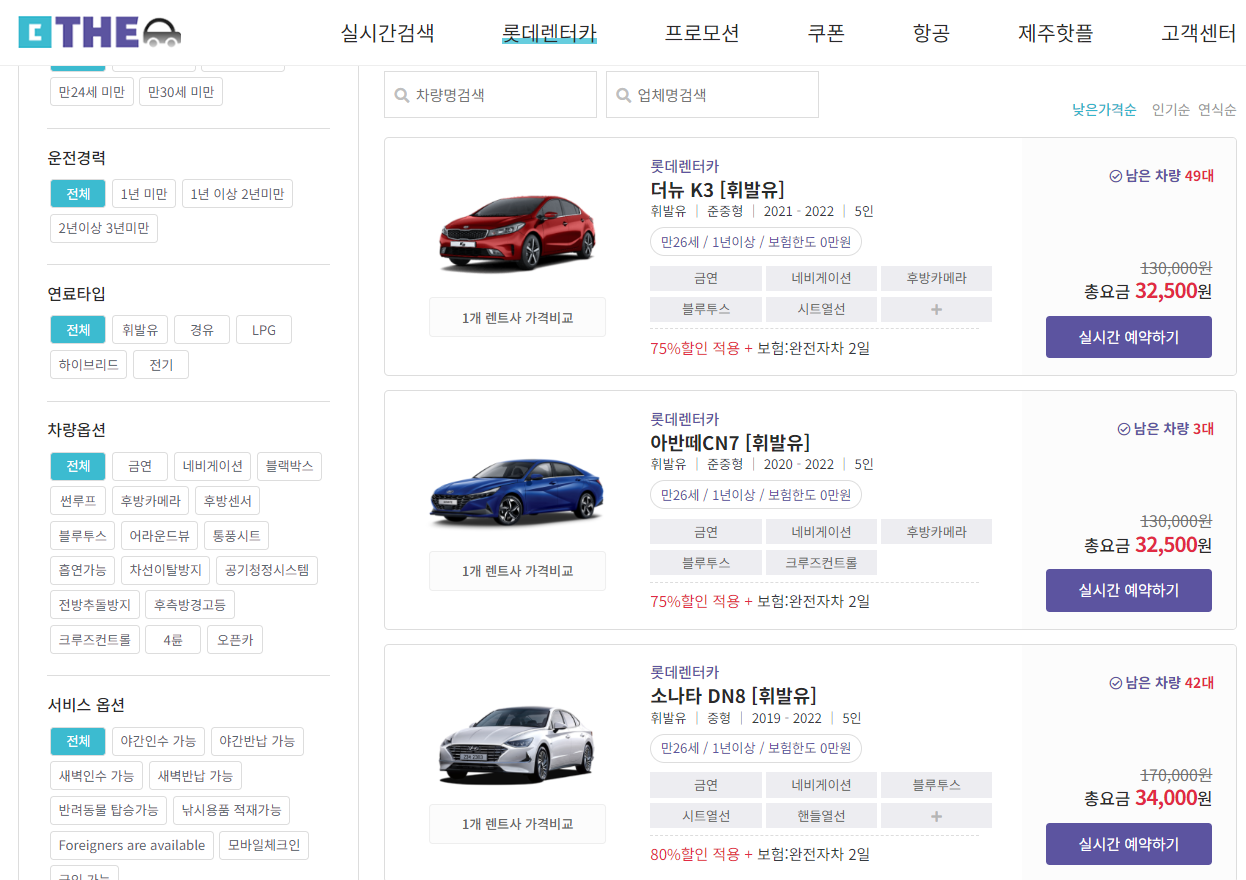Click check icon beside 남은 차량 42대

pyautogui.click(x=1116, y=683)
